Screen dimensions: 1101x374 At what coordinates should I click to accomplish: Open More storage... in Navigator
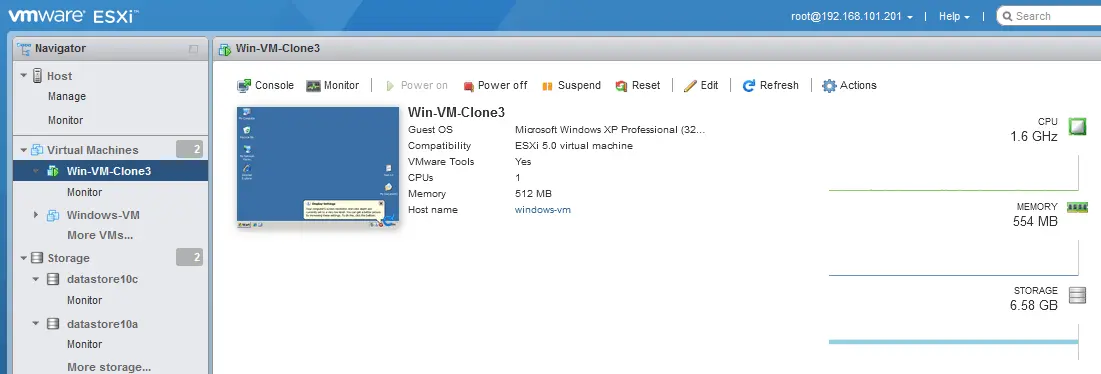[109, 367]
